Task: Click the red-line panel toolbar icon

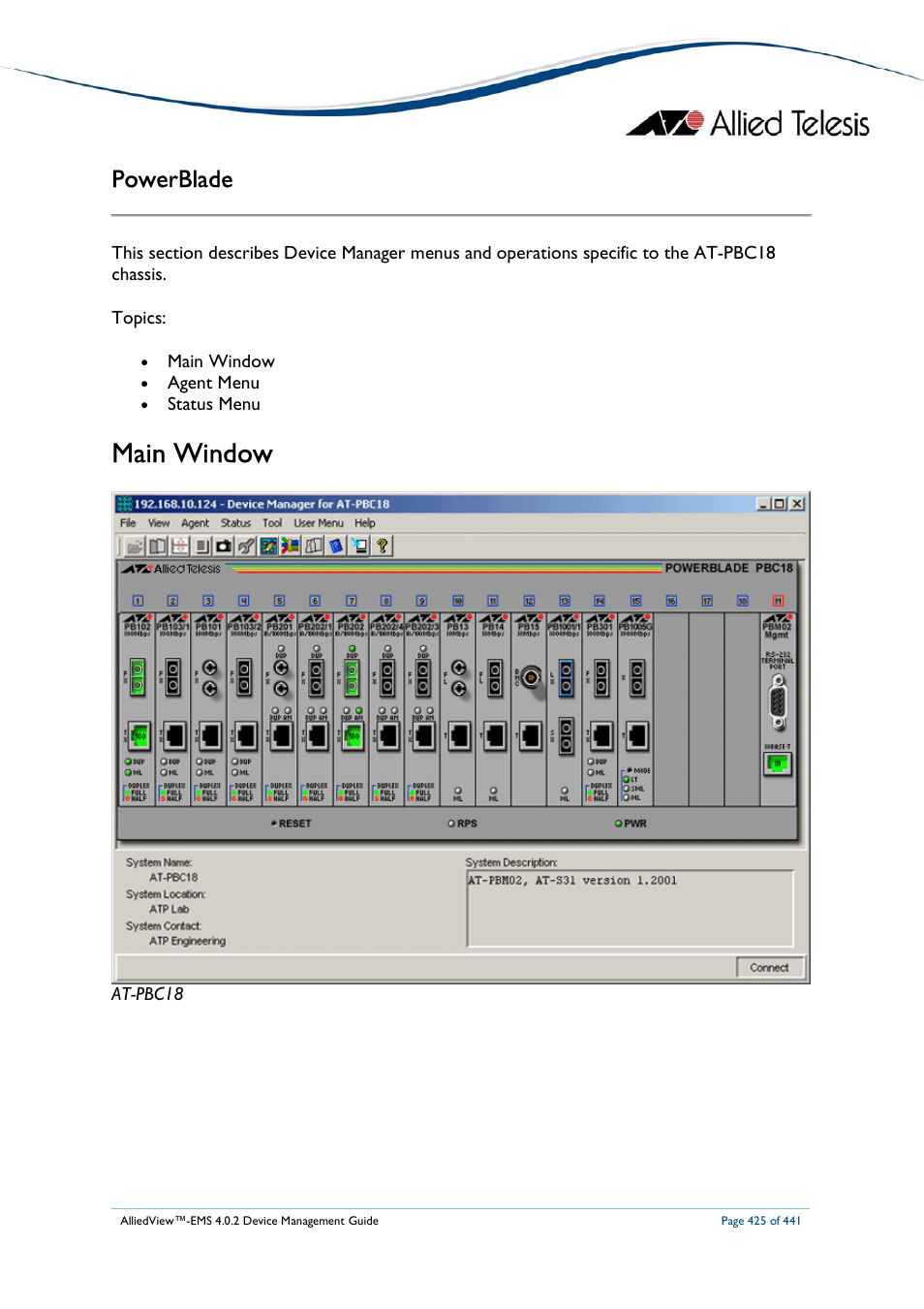Action: tap(179, 546)
